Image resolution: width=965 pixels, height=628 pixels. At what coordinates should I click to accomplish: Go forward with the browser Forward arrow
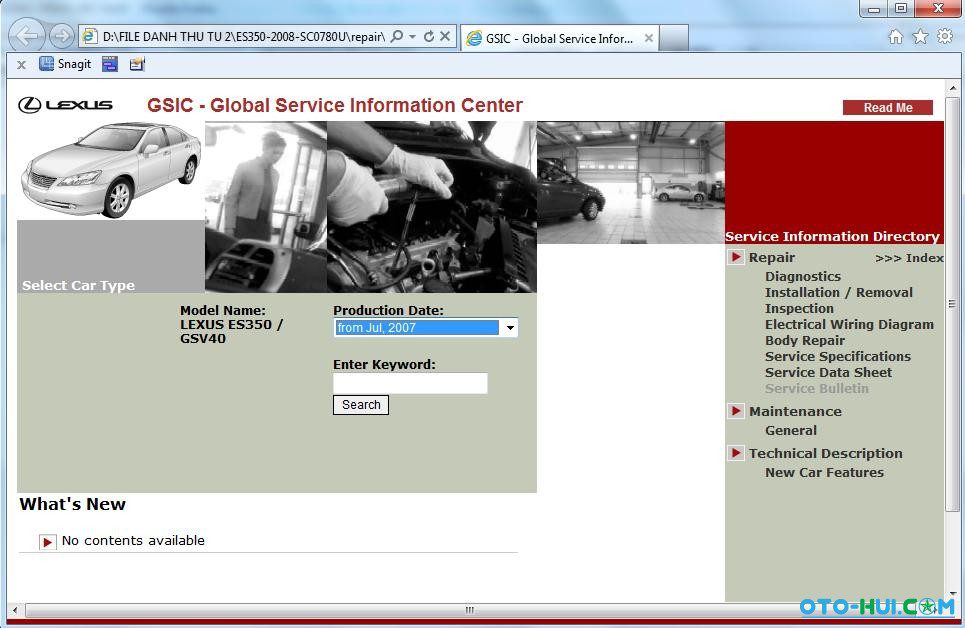point(61,36)
